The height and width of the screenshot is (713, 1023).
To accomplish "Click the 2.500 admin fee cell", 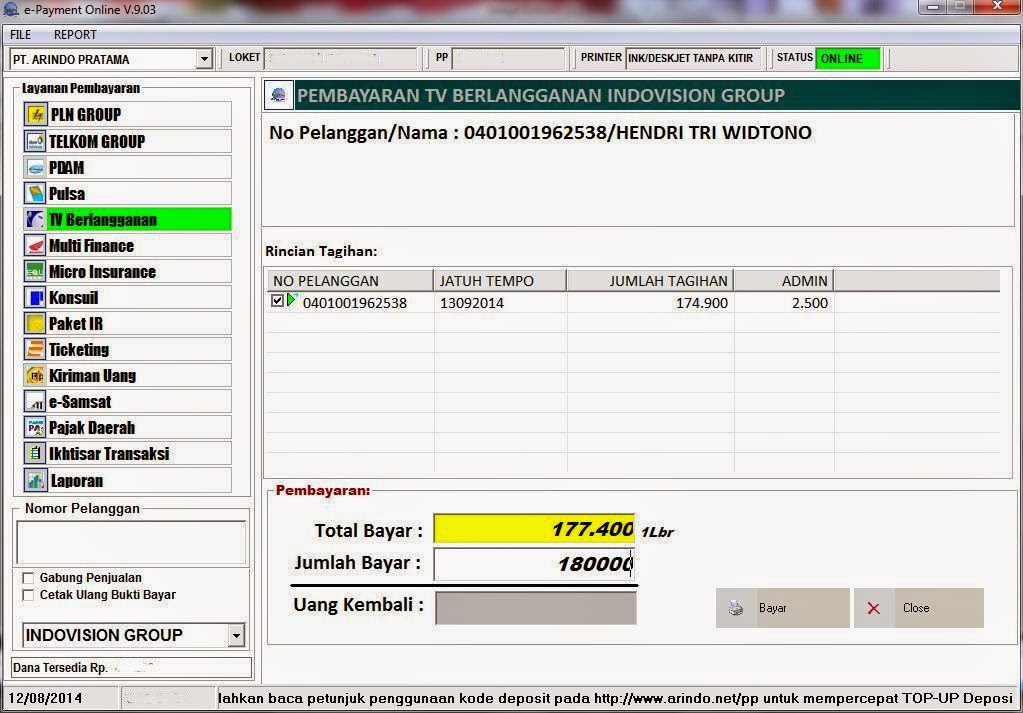I will 810,303.
